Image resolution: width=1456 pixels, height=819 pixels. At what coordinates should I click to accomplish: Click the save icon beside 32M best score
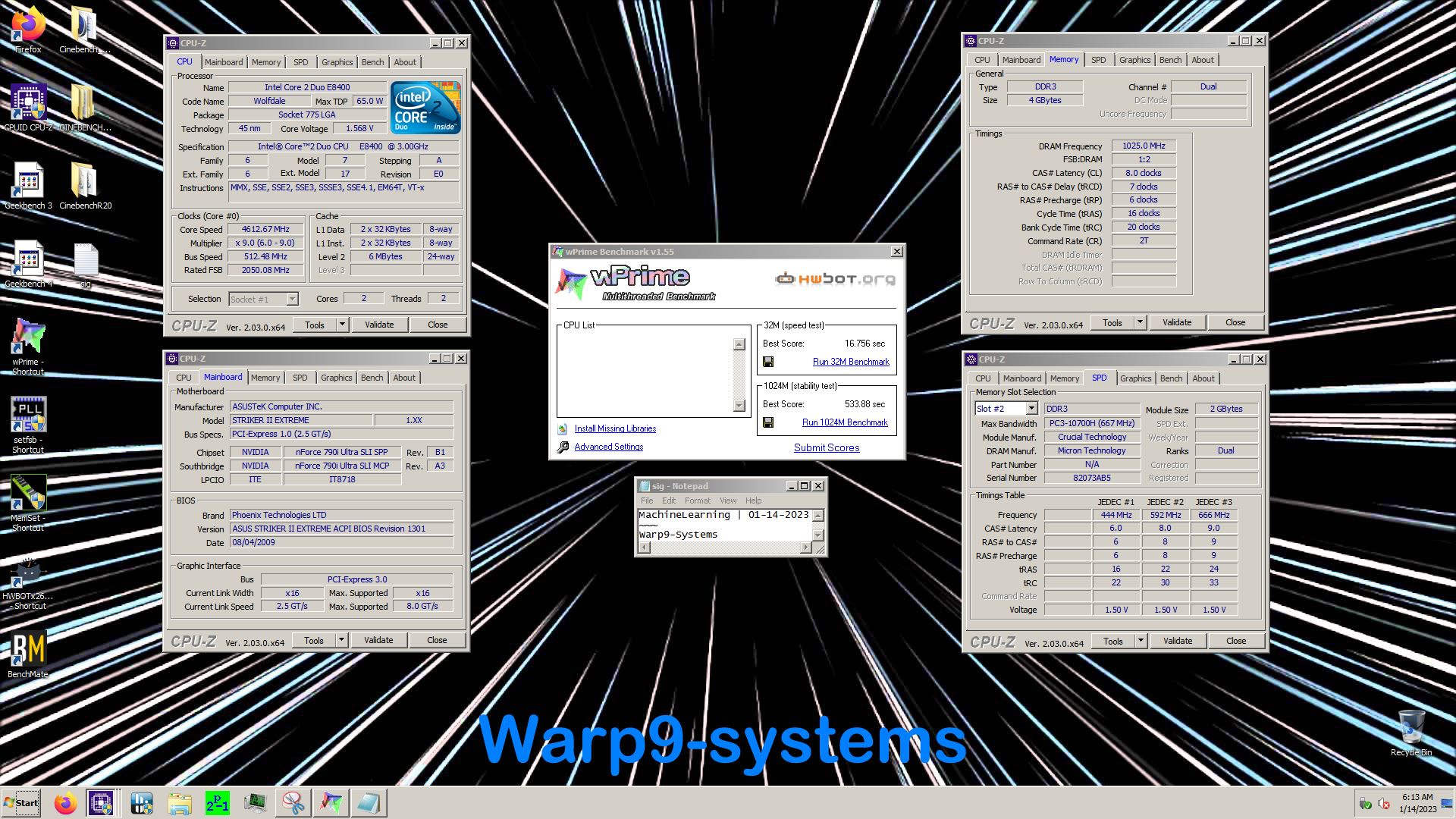[768, 362]
